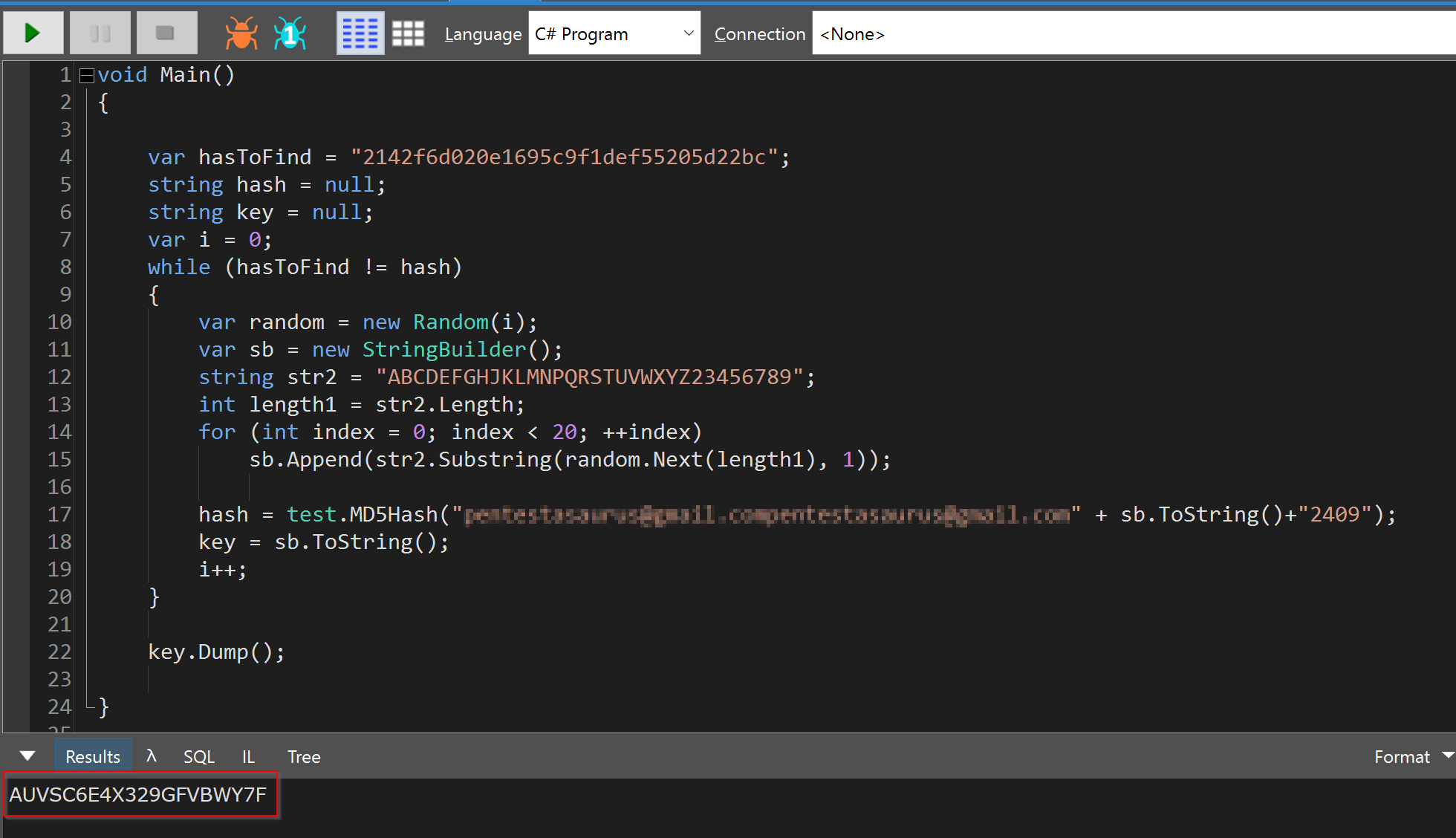Click the ABCDEFGHJKLMNPQRSTUVWXYZ23456789 string literal
This screenshot has width=1456, height=838.
coord(590,377)
